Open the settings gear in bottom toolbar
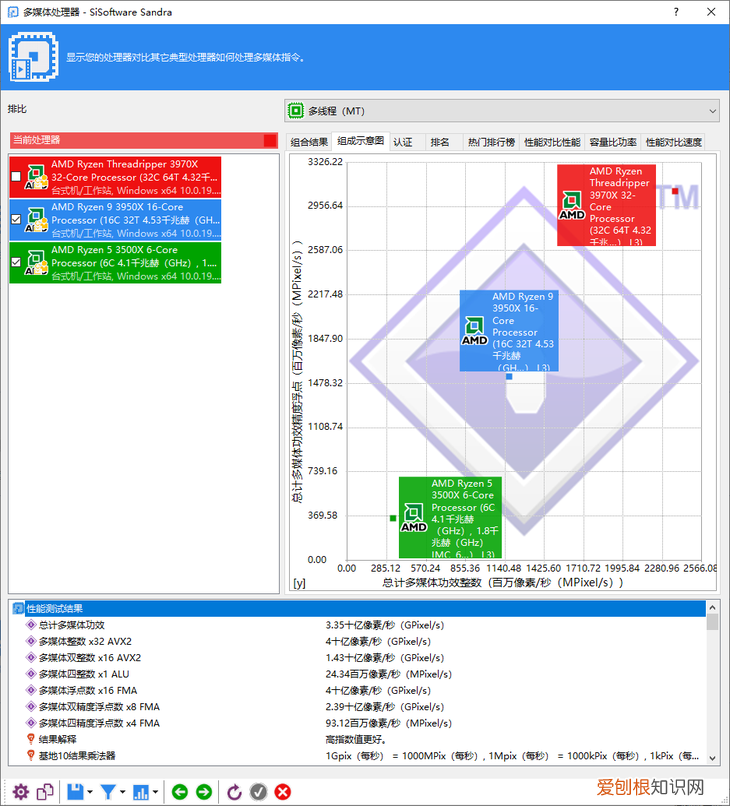Image resolution: width=730 pixels, height=806 pixels. pyautogui.click(x=20, y=792)
